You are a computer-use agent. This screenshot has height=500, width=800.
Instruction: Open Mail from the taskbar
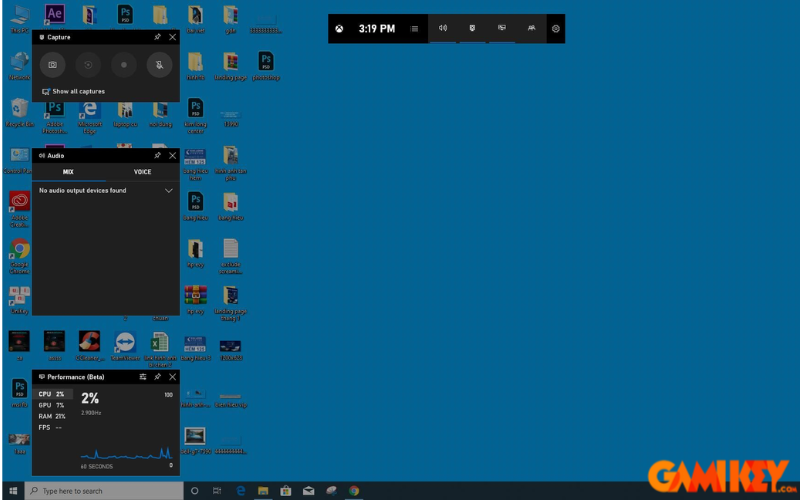click(x=309, y=491)
